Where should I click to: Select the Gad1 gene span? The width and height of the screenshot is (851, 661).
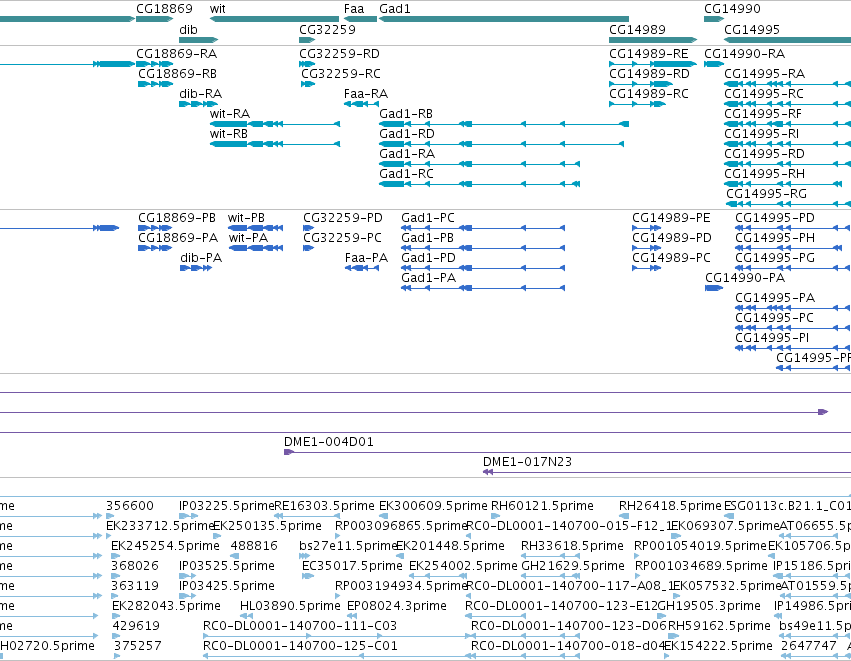[504, 19]
